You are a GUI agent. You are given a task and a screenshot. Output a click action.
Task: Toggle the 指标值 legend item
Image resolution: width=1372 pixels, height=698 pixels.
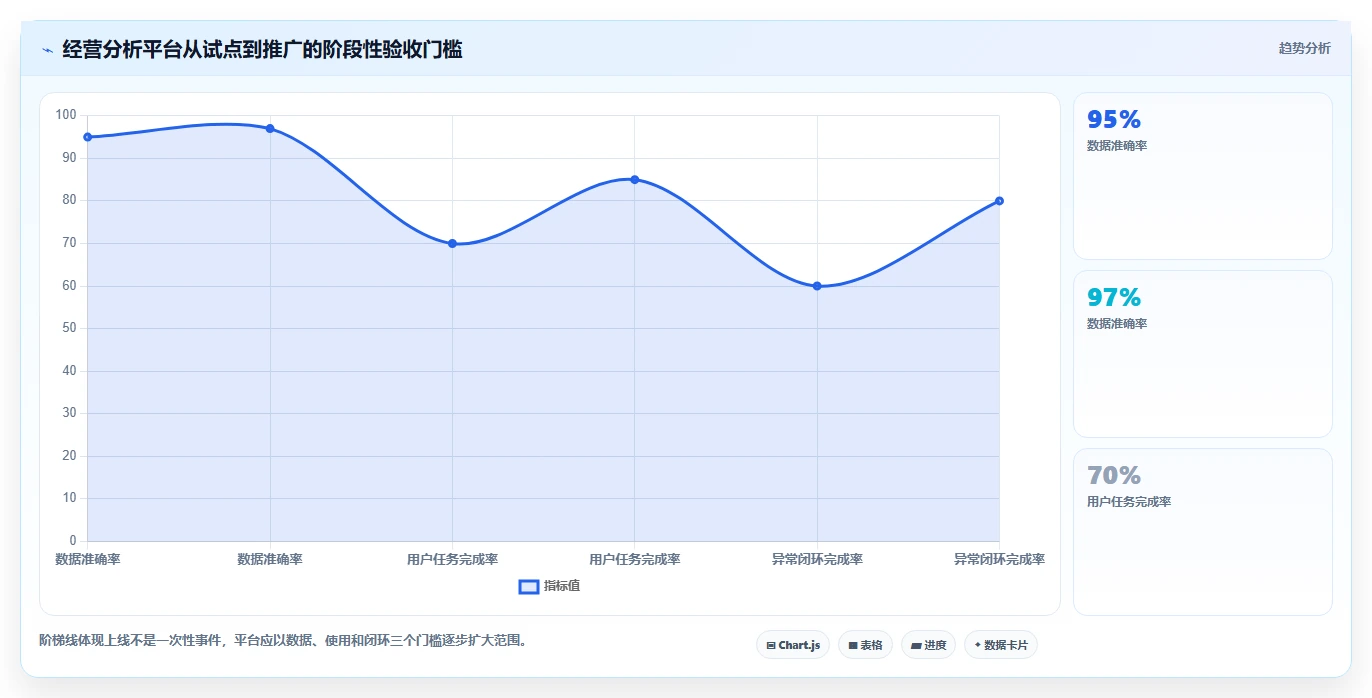(549, 586)
